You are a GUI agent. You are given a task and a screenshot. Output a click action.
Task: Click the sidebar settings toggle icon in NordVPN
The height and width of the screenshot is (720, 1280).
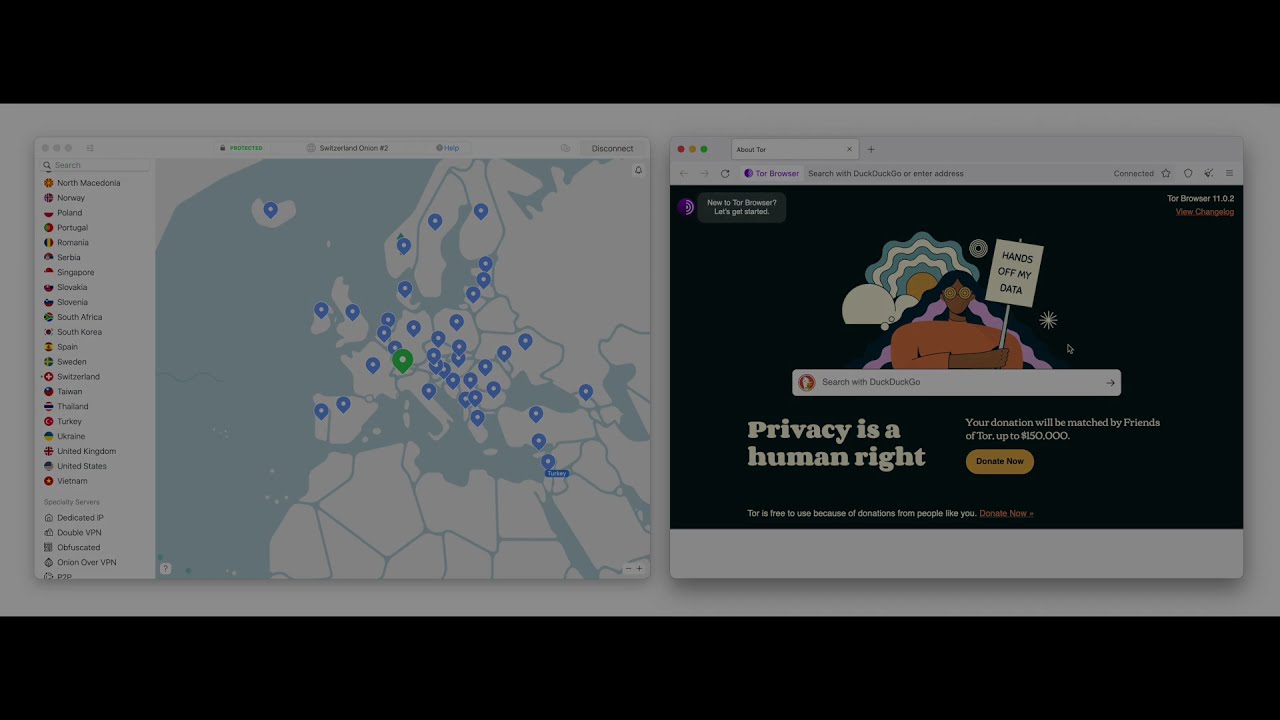click(x=90, y=148)
